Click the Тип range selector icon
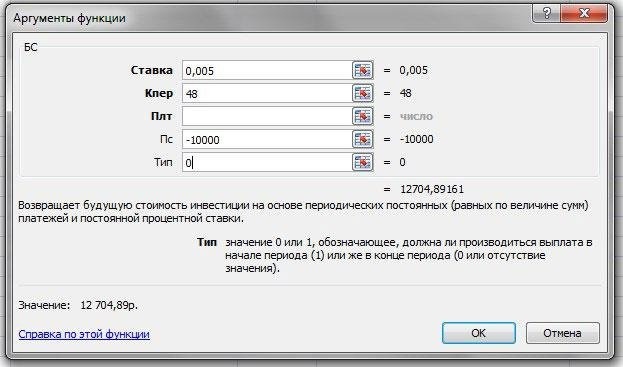This screenshot has width=623, height=367. (x=362, y=162)
